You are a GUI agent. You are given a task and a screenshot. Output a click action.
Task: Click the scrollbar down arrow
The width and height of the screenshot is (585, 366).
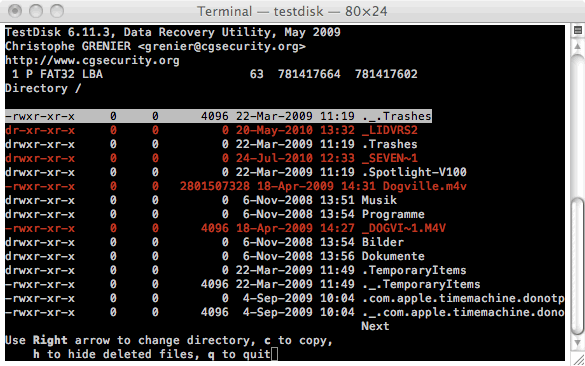point(578,342)
